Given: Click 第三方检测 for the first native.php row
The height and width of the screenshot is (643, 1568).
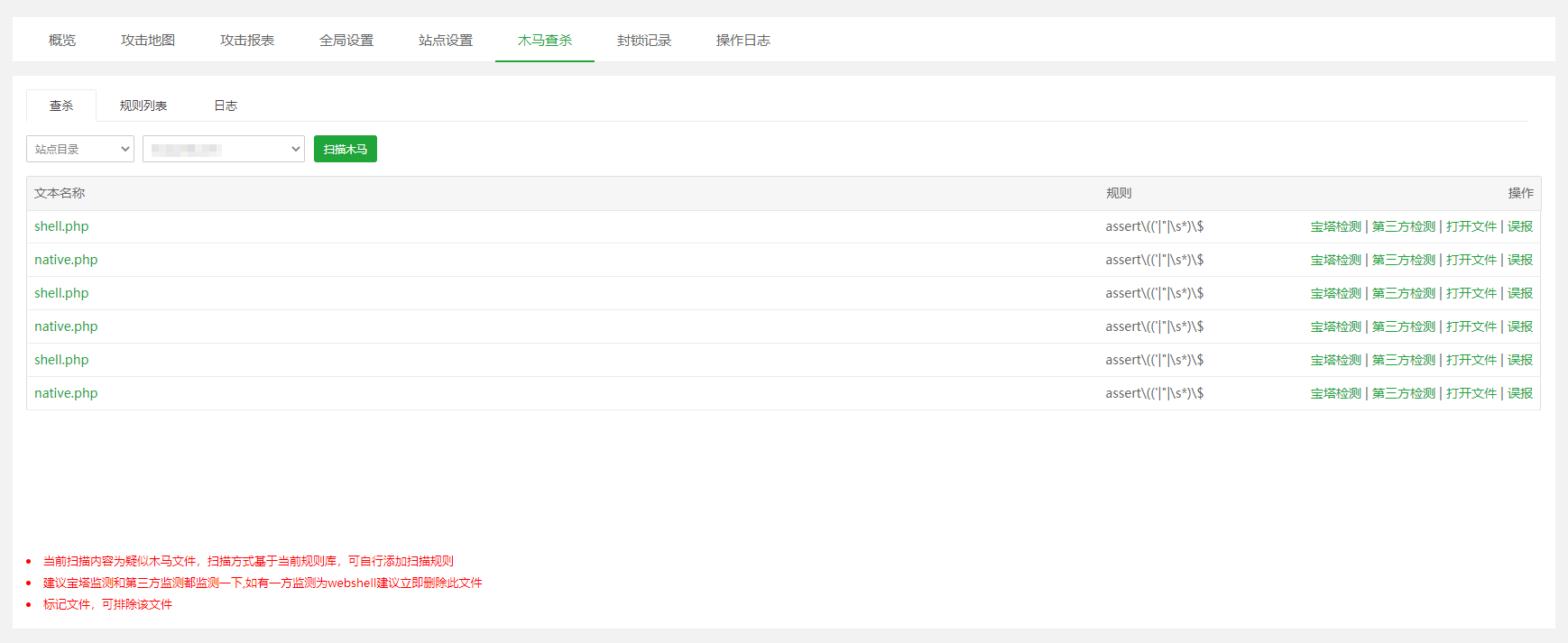Looking at the screenshot, I should pos(1403,260).
